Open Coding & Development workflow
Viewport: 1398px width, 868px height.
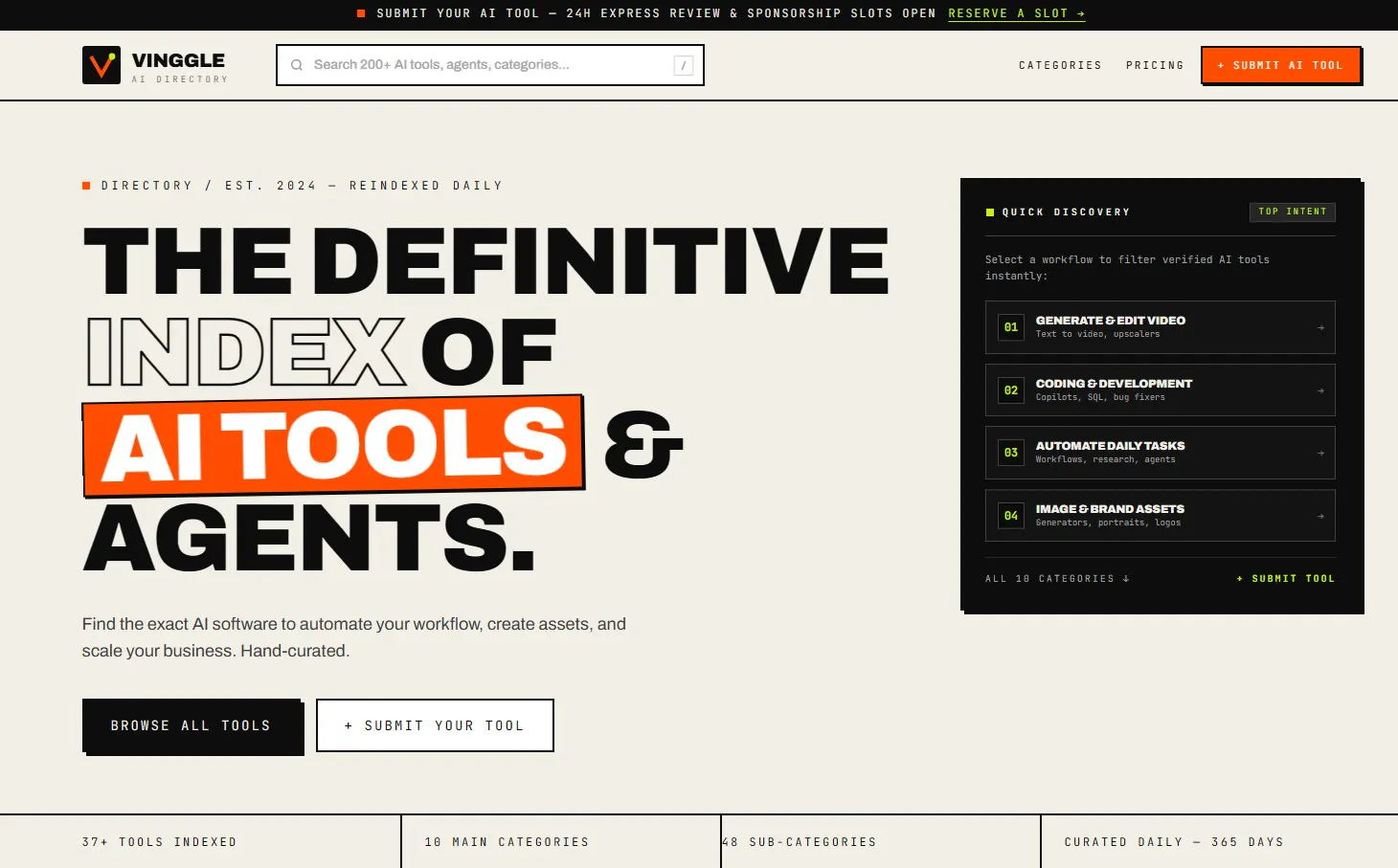click(x=1161, y=390)
